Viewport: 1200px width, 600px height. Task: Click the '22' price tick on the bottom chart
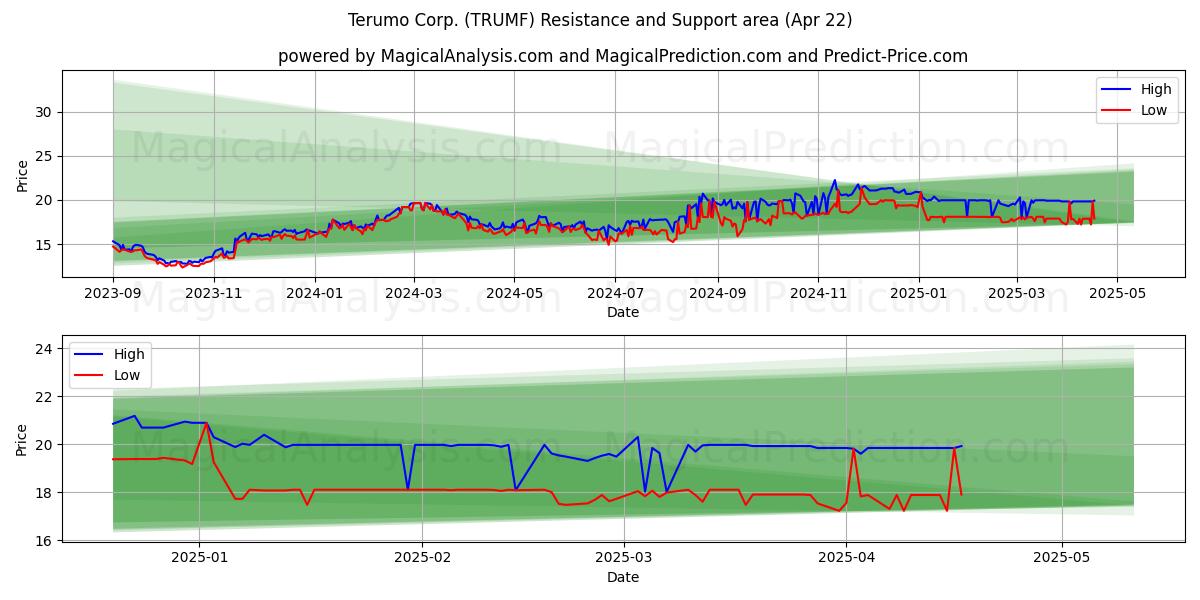coord(45,397)
